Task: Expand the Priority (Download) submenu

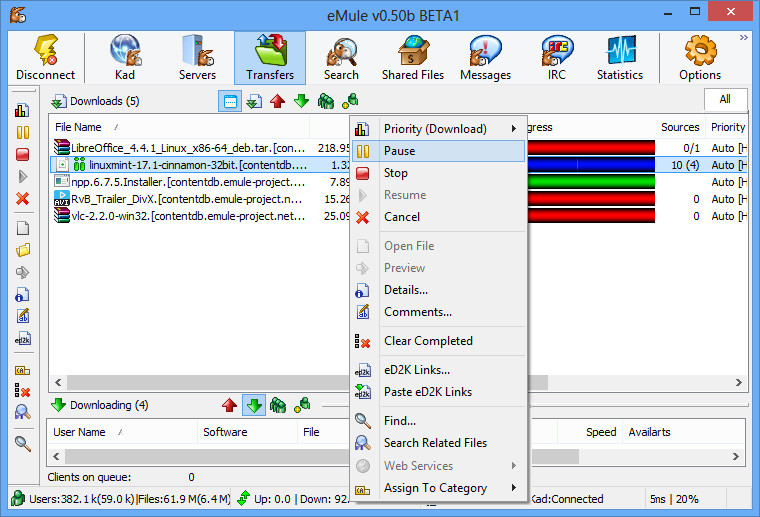Action: click(436, 129)
